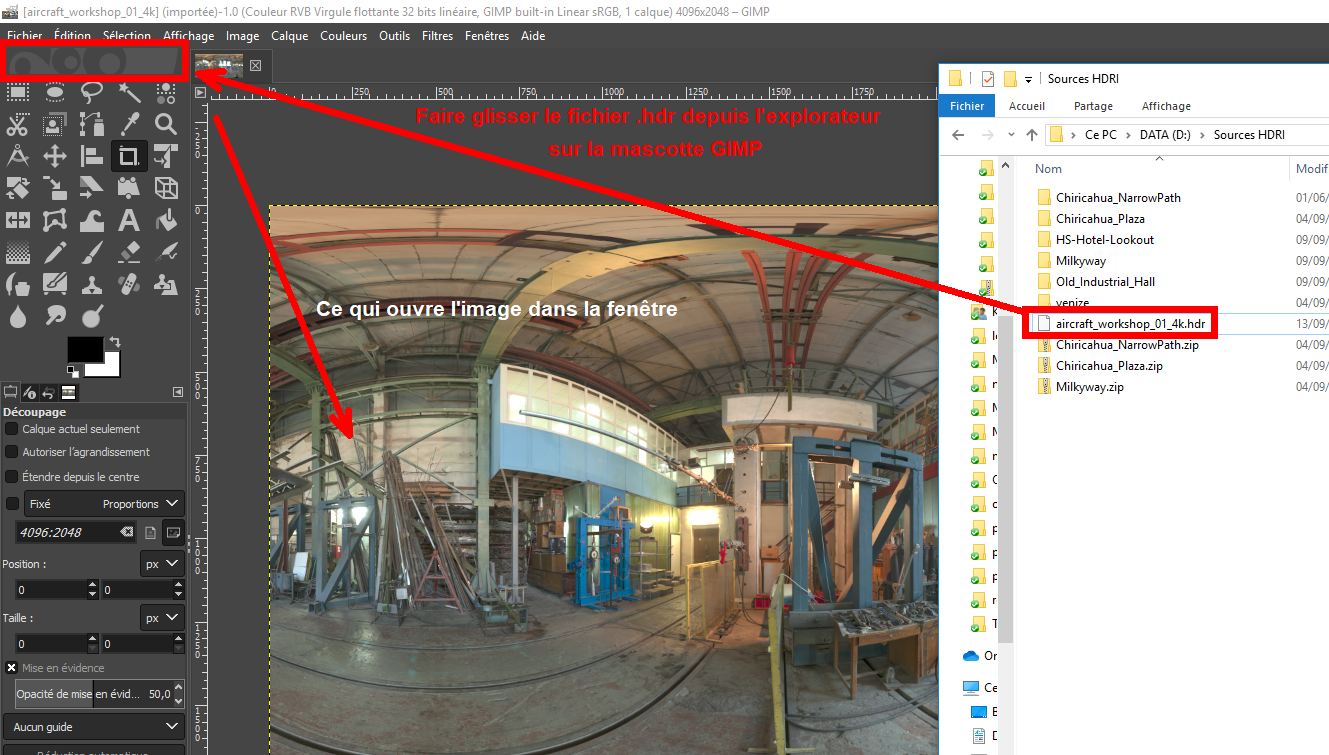Select the Zoom magnifier tool
Screen dimensions: 1329x755
[166, 125]
